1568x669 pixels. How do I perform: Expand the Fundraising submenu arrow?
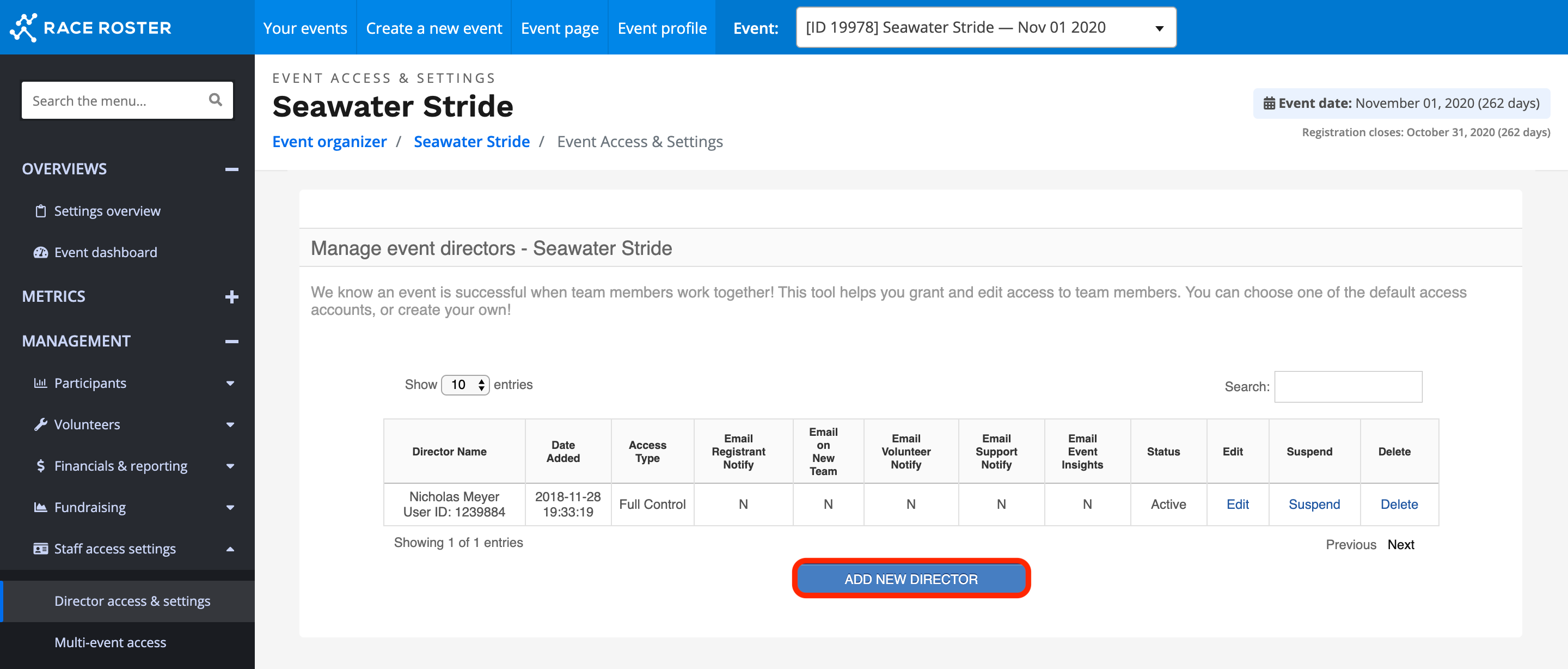[230, 508]
